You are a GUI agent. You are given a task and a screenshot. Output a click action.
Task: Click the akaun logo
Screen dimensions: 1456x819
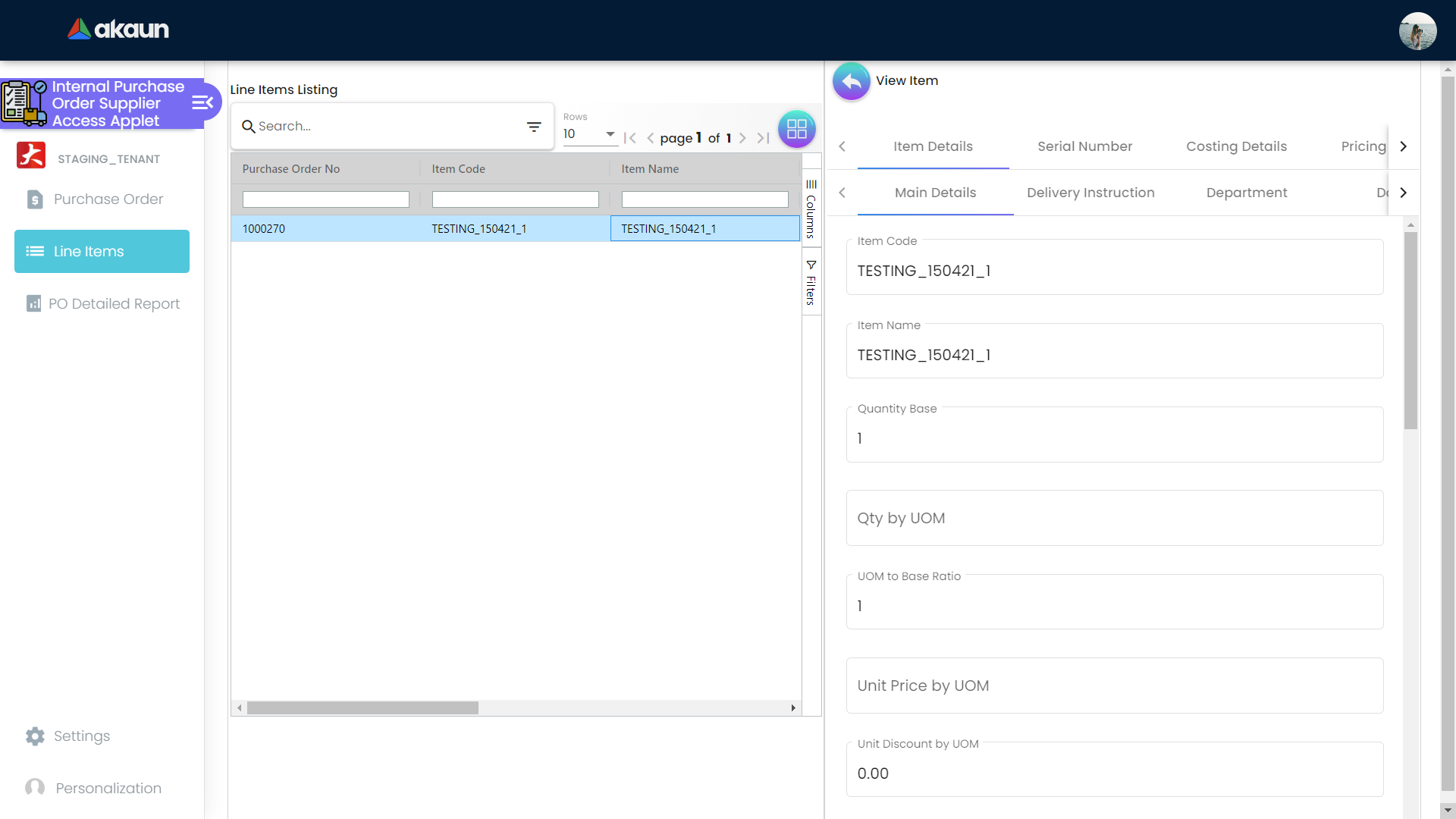pos(118,30)
